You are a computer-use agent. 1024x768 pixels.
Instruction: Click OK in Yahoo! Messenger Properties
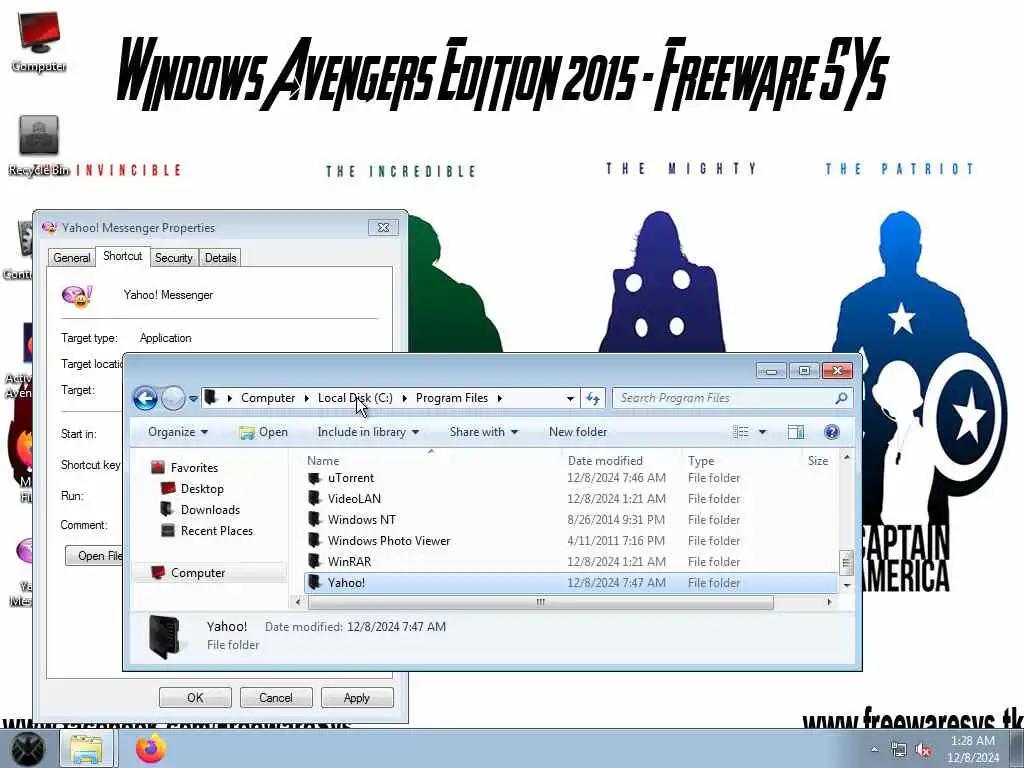pos(195,697)
